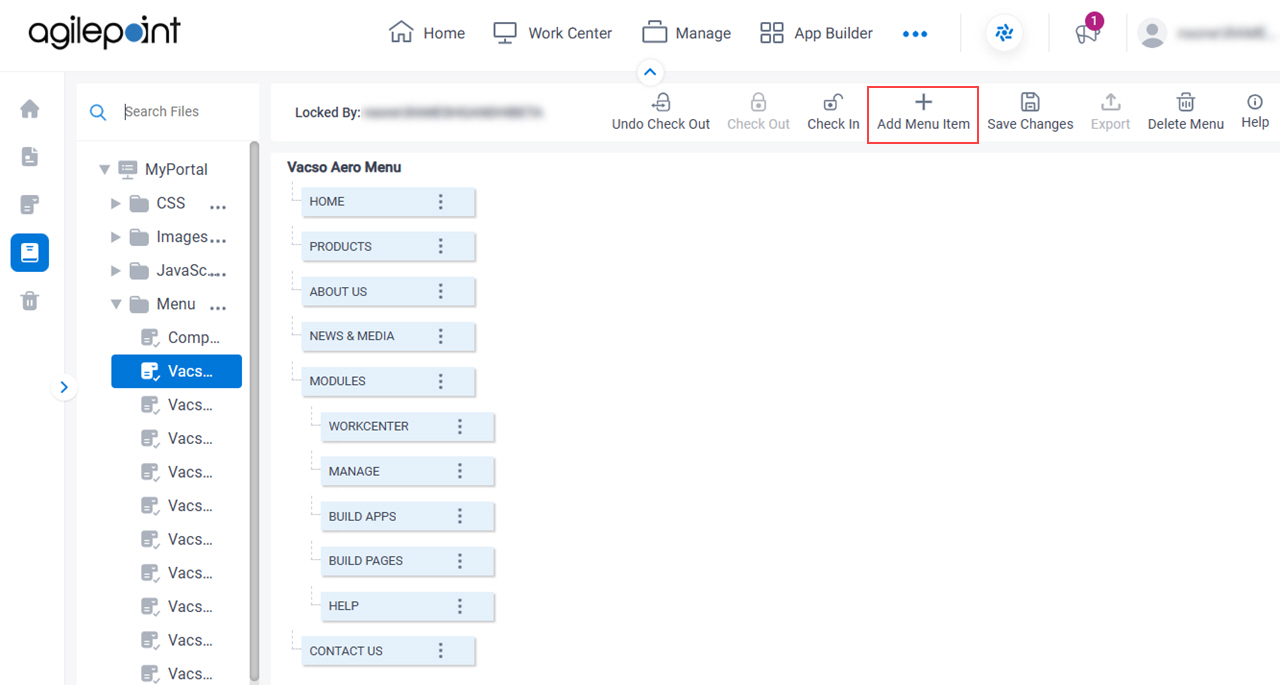Click the agilepoint logo
Viewport: 1280px width, 685px height.
(x=105, y=33)
